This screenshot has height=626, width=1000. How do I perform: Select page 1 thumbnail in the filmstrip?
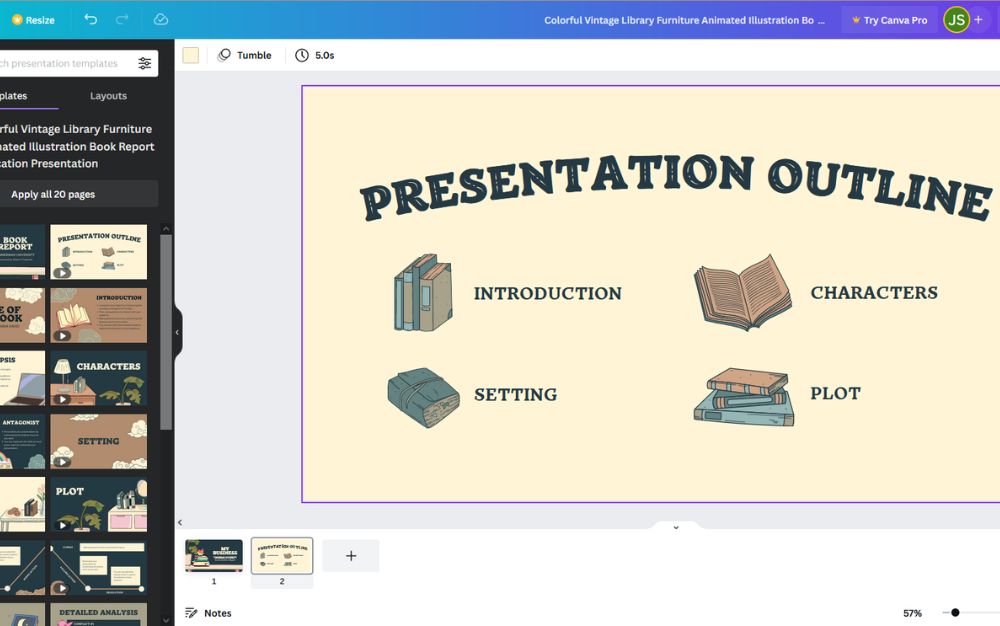tap(214, 556)
